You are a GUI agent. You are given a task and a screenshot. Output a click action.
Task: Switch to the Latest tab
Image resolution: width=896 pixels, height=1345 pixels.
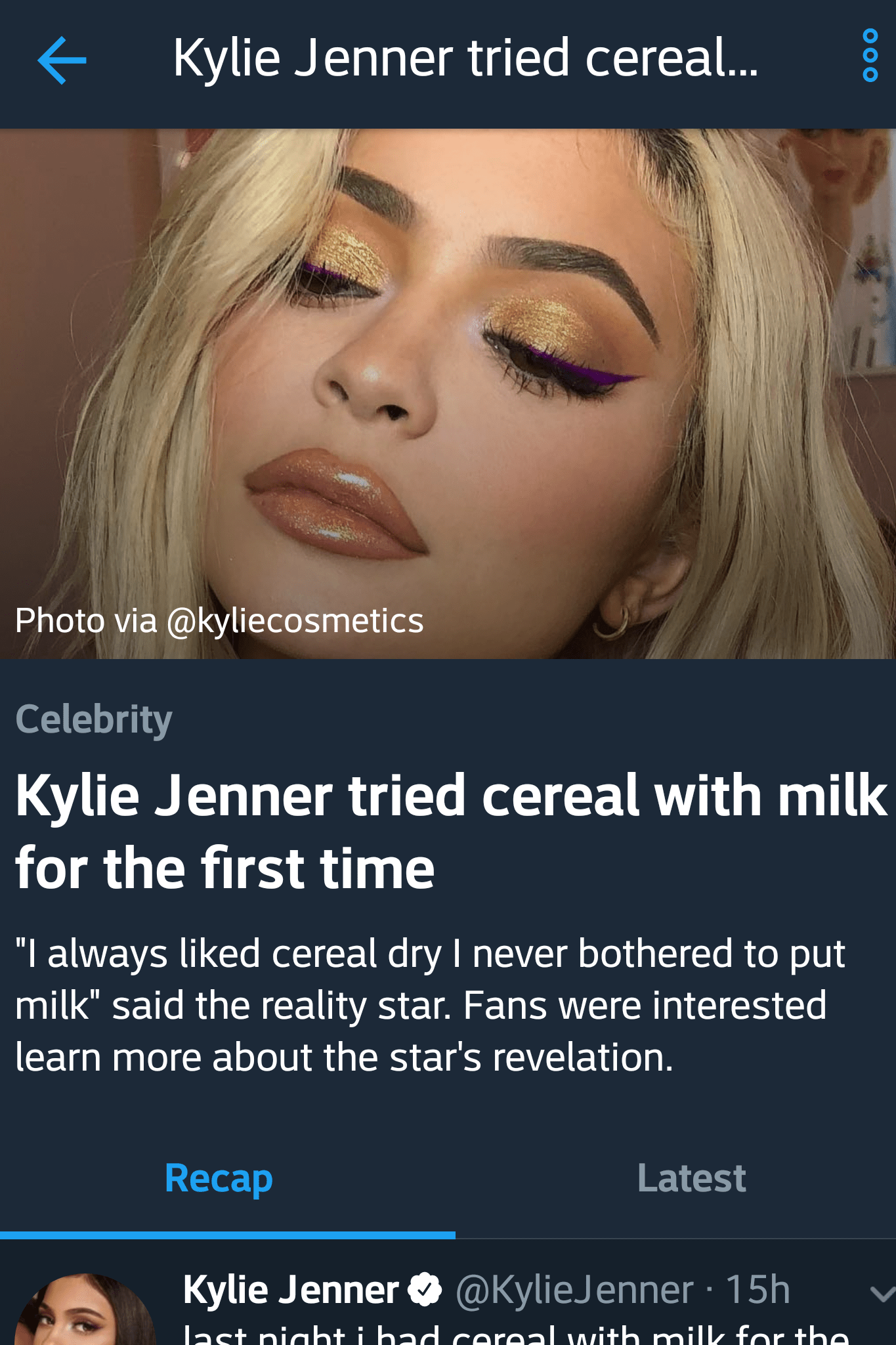pos(691,1177)
